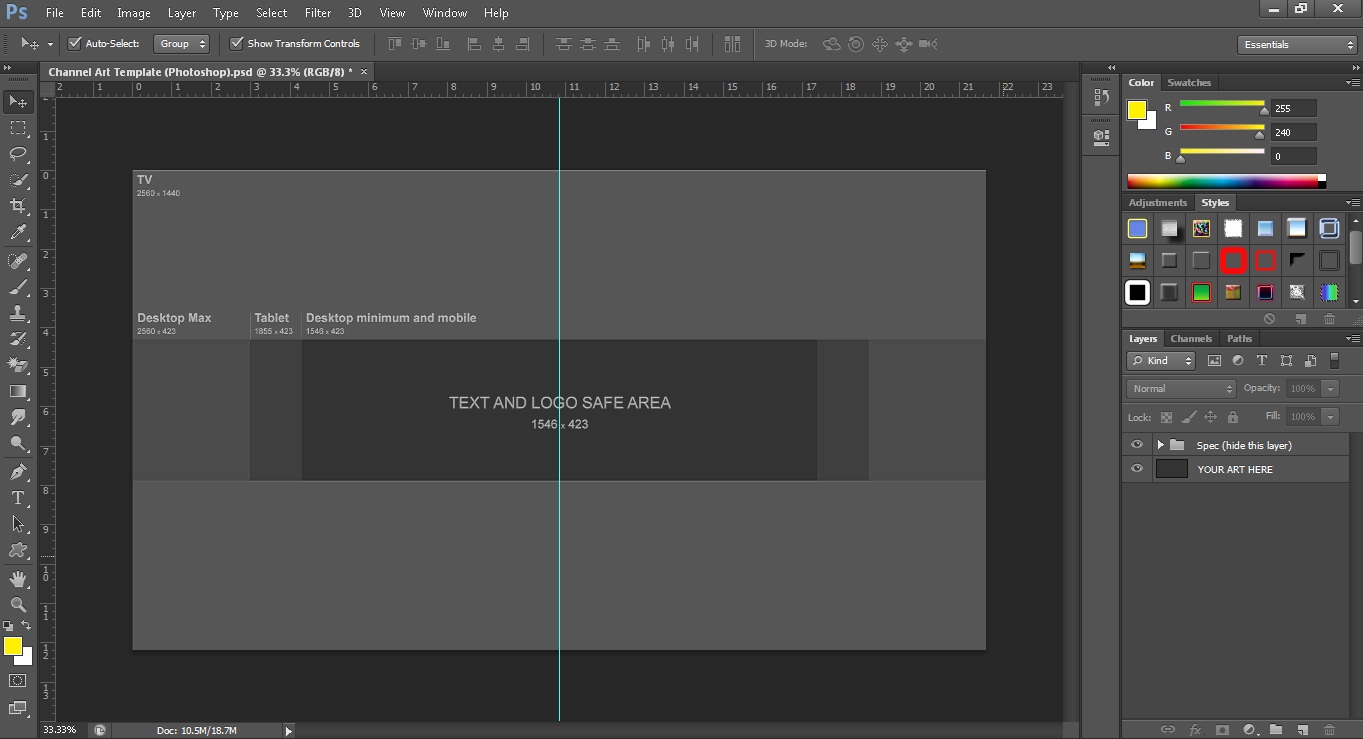Open the Layers panel flyout menu

click(1352, 339)
